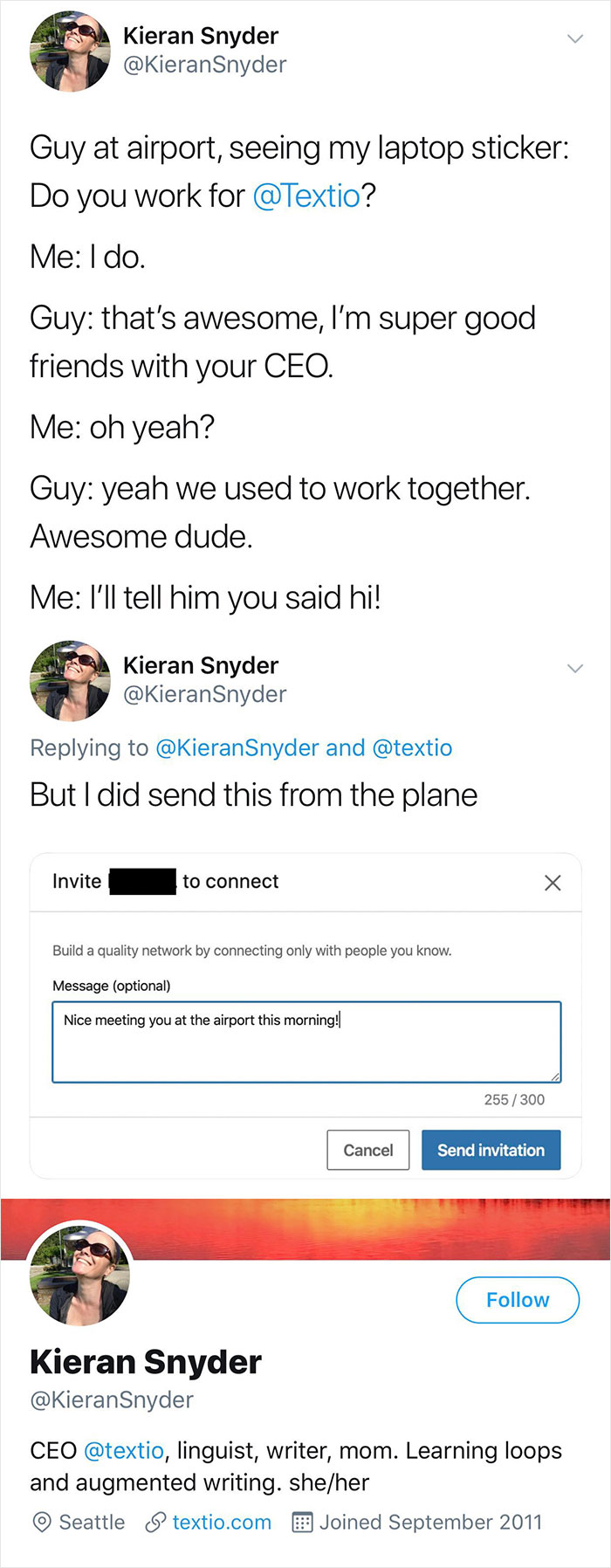The width and height of the screenshot is (611, 1568).
Task: Expand the options chevron on the first tweet
Action: tap(575, 38)
